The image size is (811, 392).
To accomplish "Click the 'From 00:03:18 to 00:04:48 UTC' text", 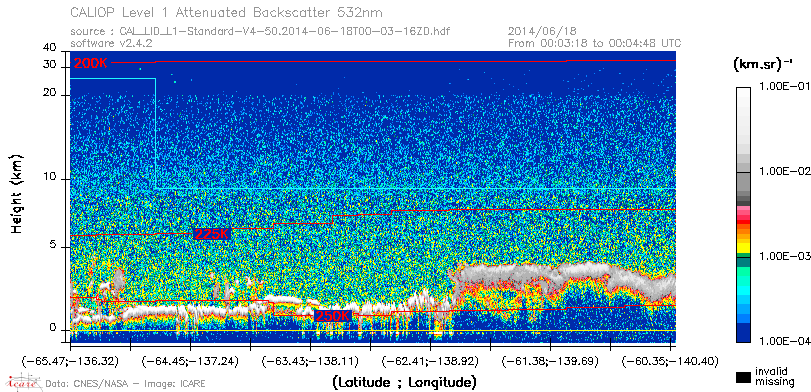I will pos(595,43).
